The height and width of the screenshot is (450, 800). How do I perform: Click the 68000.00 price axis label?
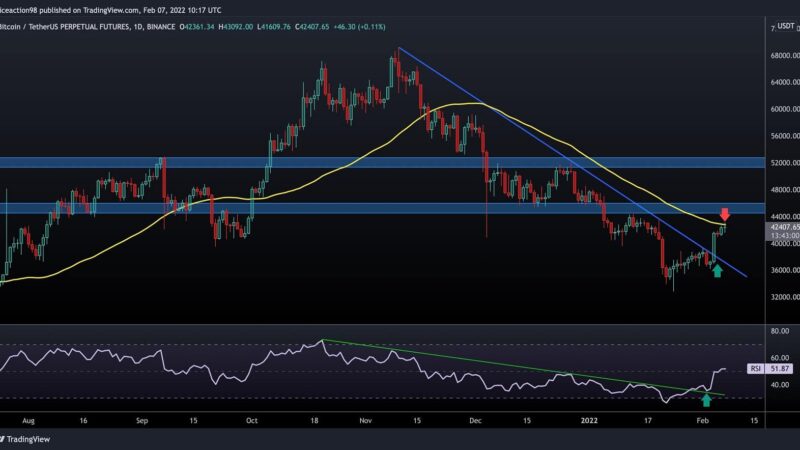[x=785, y=55]
